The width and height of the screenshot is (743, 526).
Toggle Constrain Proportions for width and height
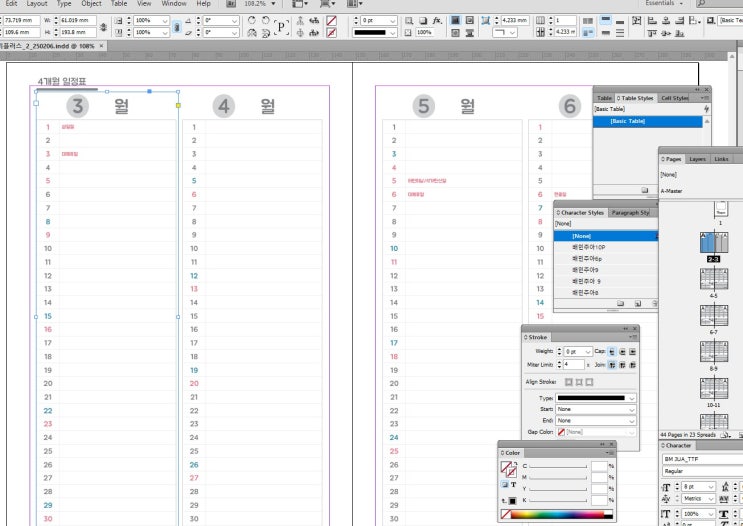(103, 27)
